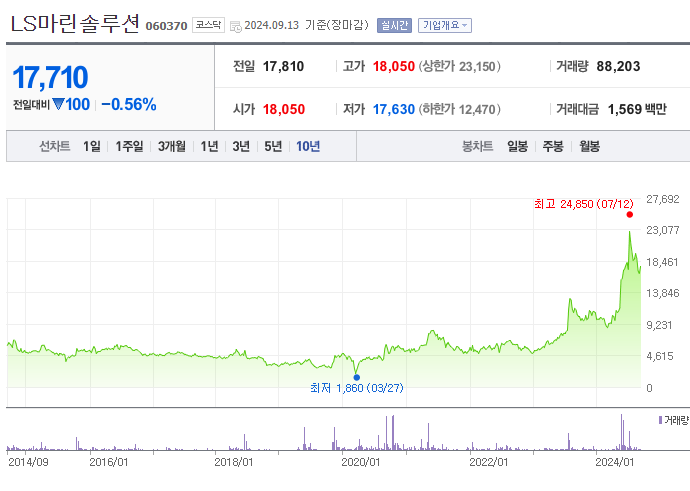Click the 9,231 price axis label

659,325
